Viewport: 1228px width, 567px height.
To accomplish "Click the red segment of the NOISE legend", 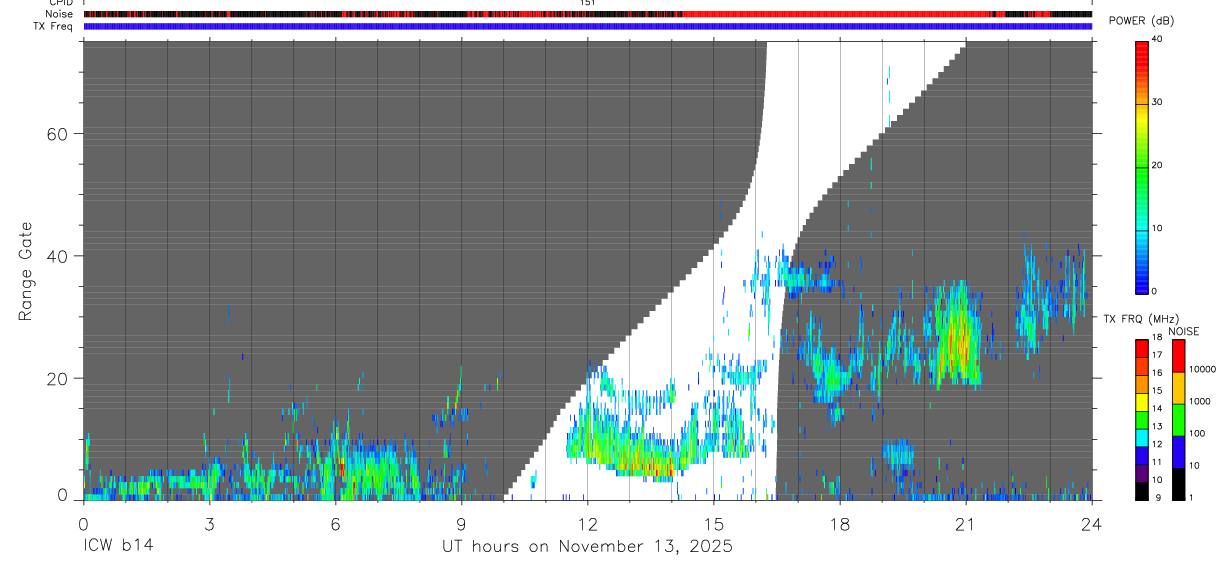I will coord(1178,356).
